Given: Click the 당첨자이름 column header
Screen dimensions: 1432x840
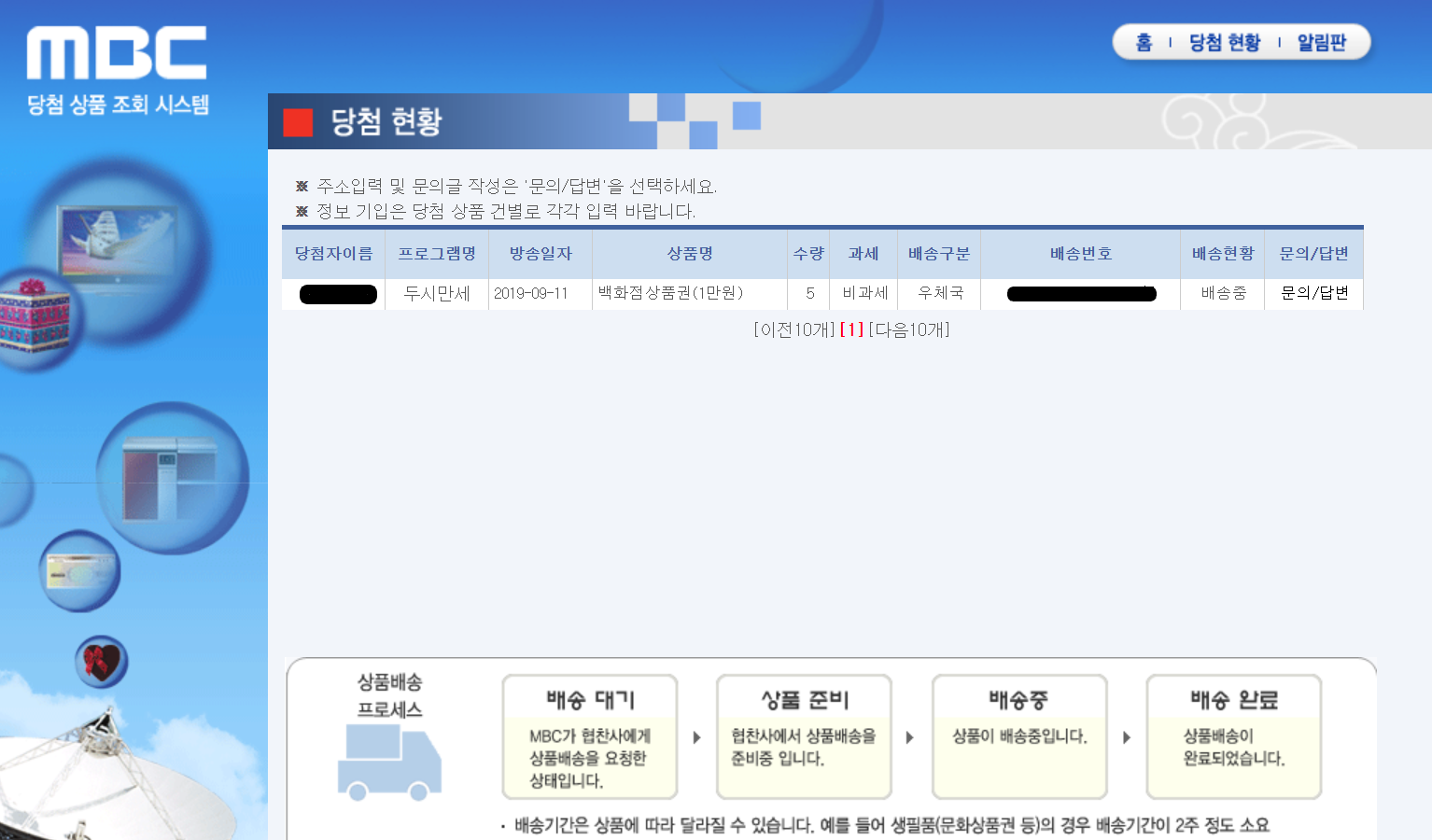Looking at the screenshot, I should (333, 254).
